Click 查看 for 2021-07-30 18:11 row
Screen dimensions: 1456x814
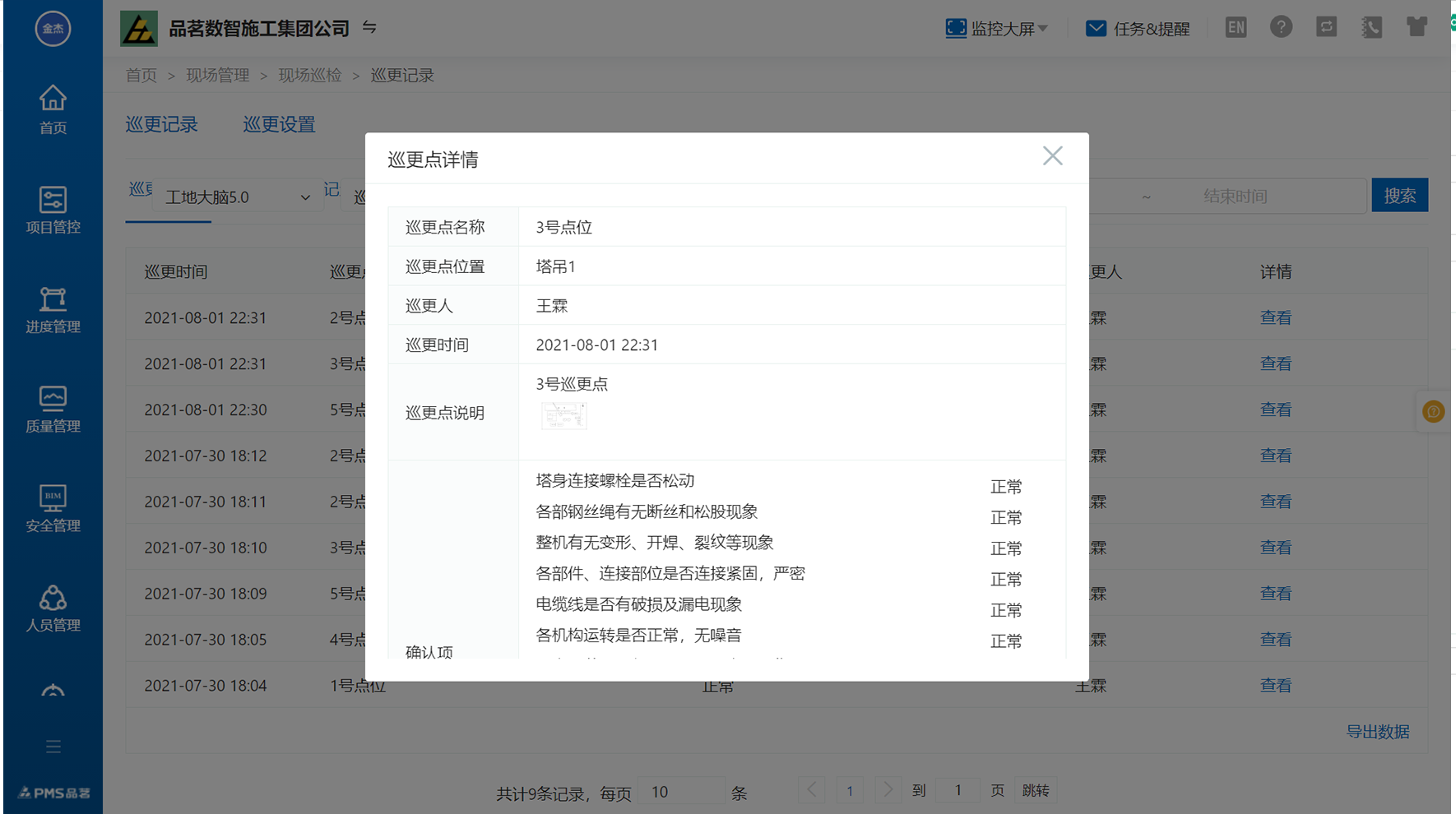pos(1275,502)
